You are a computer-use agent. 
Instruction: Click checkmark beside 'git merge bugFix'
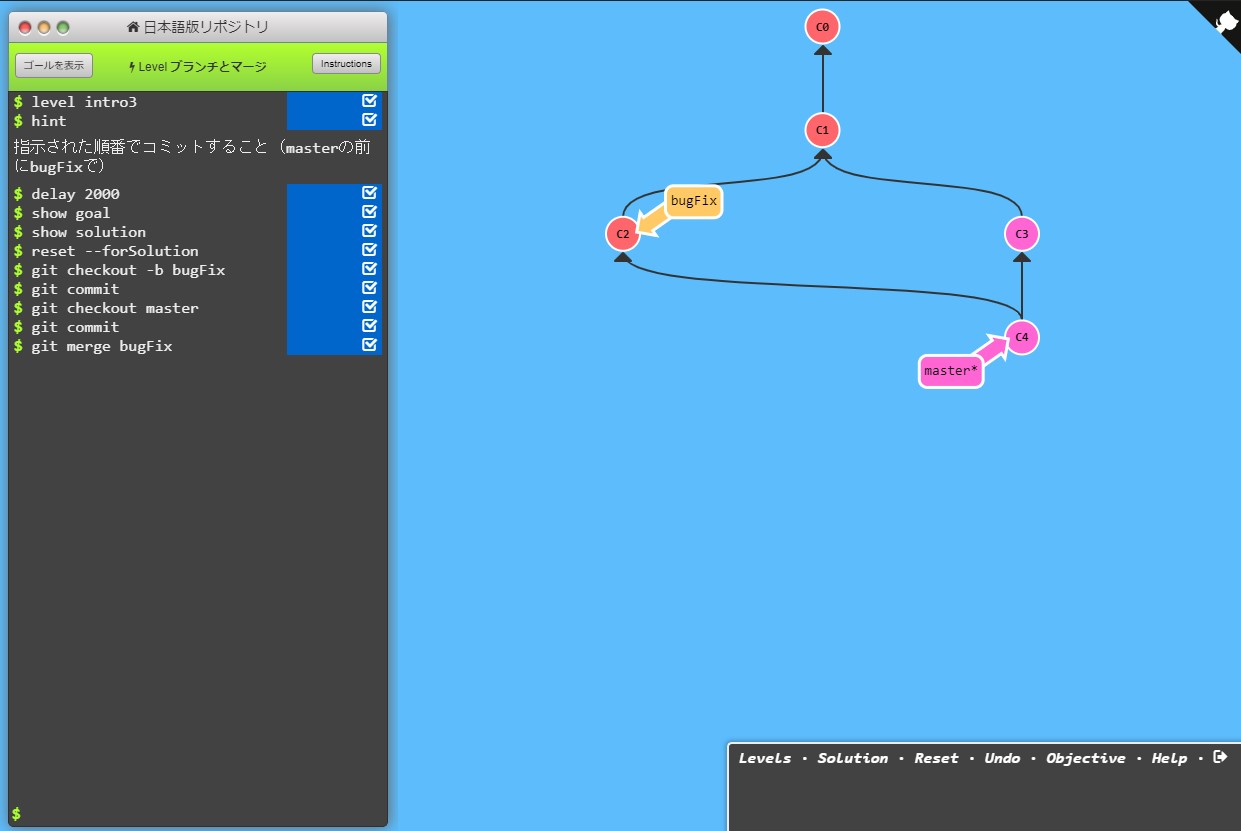click(370, 345)
